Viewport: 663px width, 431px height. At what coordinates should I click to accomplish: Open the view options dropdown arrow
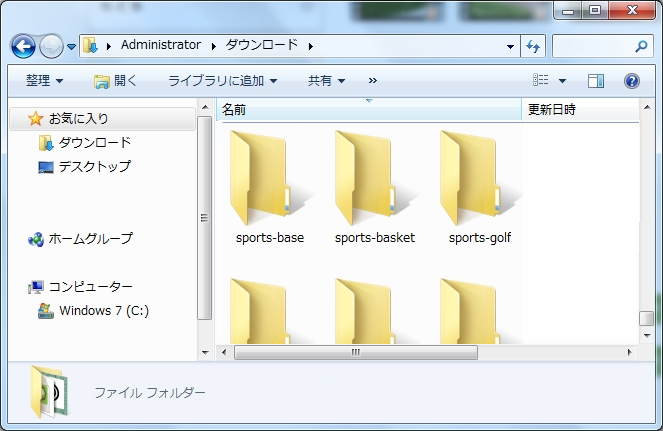[x=562, y=81]
